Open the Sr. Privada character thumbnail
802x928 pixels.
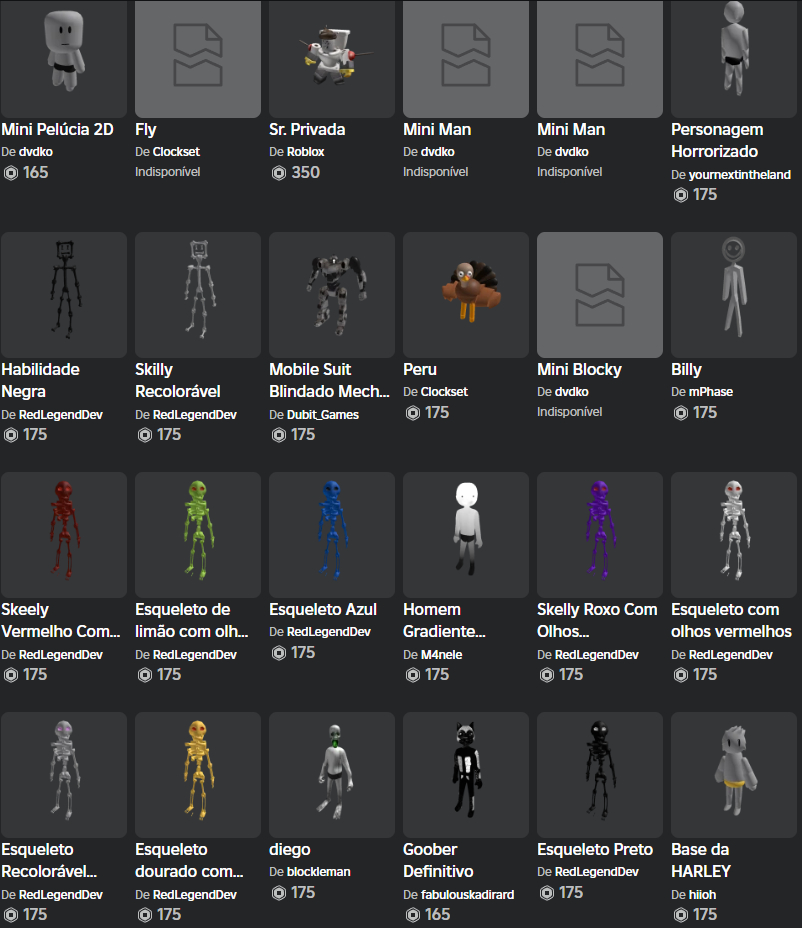(x=332, y=59)
